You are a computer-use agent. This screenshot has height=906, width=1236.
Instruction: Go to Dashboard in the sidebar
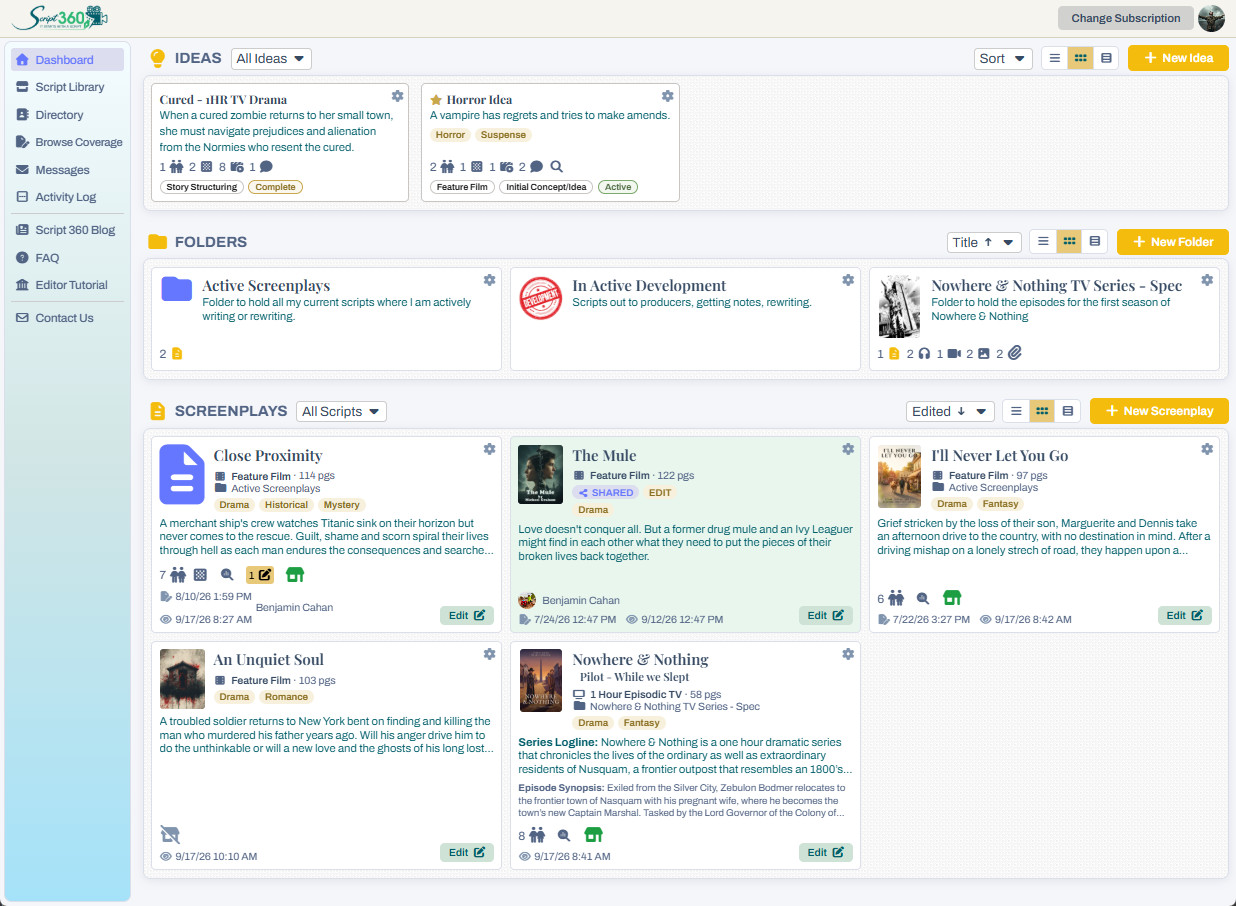click(x=68, y=60)
